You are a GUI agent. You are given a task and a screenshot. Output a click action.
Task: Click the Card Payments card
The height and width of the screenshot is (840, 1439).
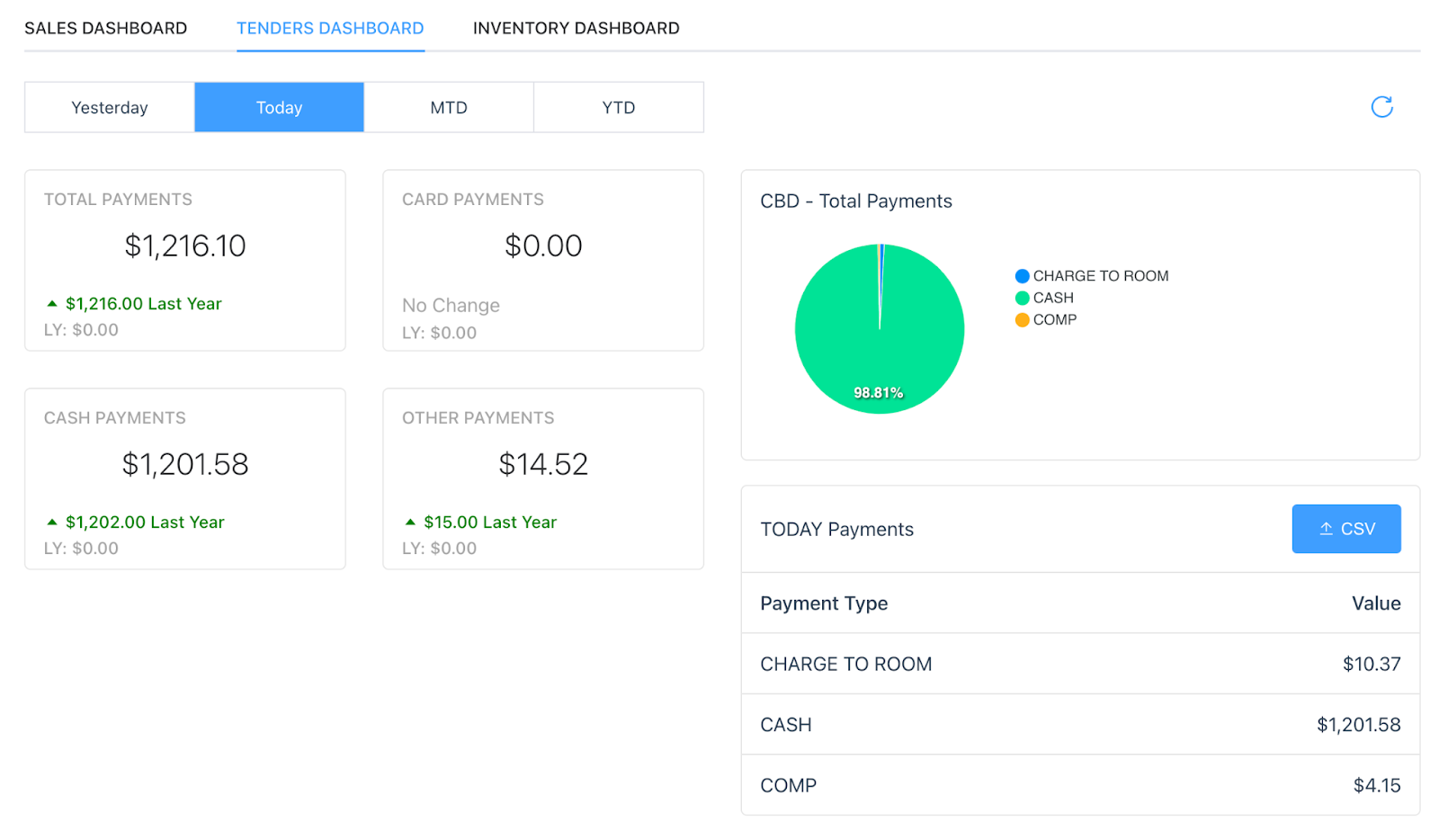coord(543,261)
